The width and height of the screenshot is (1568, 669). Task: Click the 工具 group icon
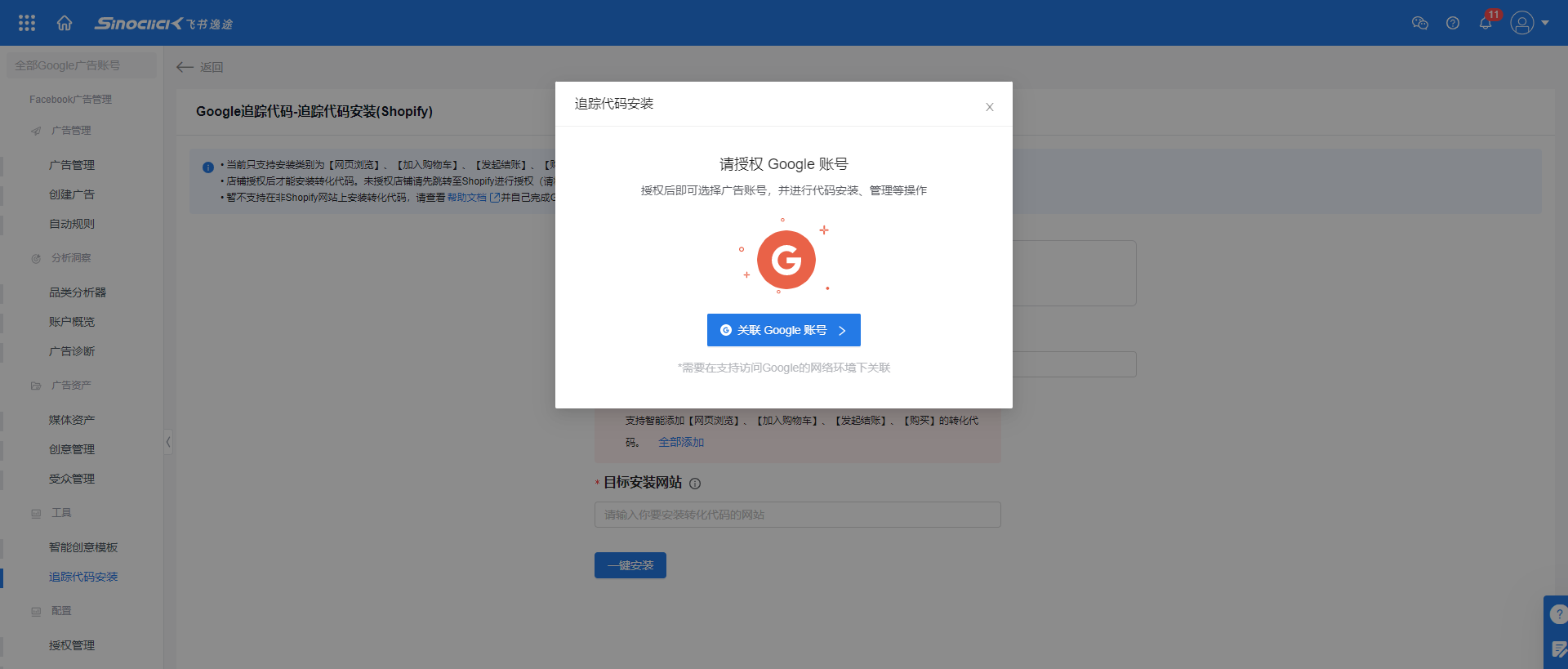click(36, 513)
